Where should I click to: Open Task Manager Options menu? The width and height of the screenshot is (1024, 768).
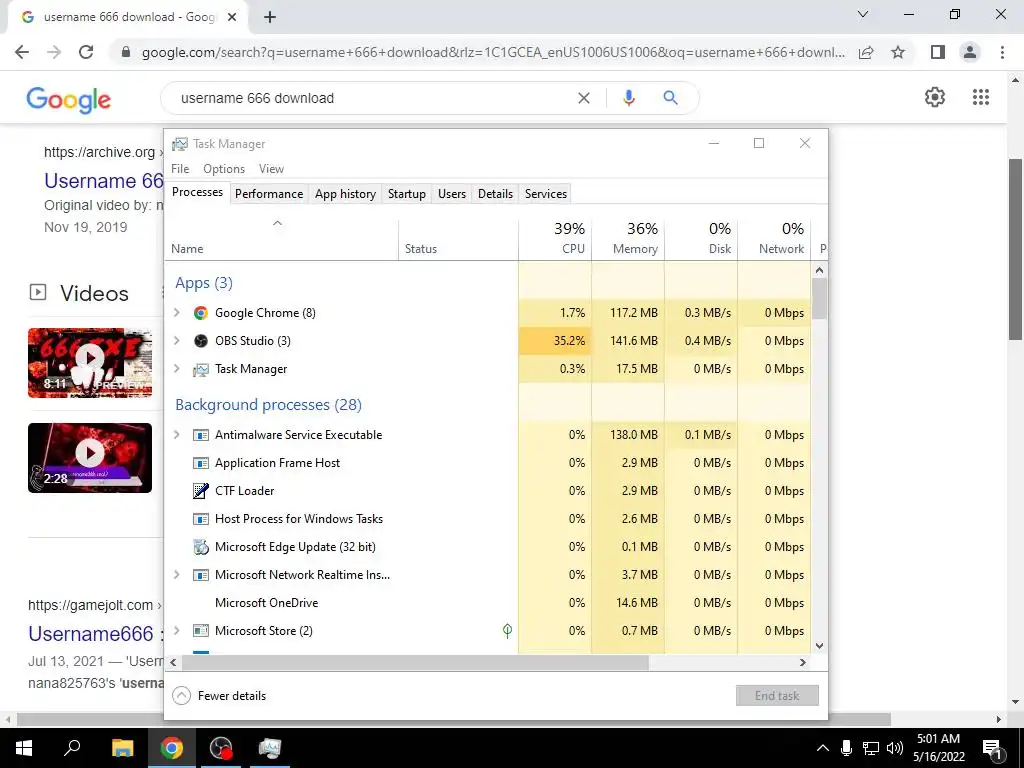224,169
